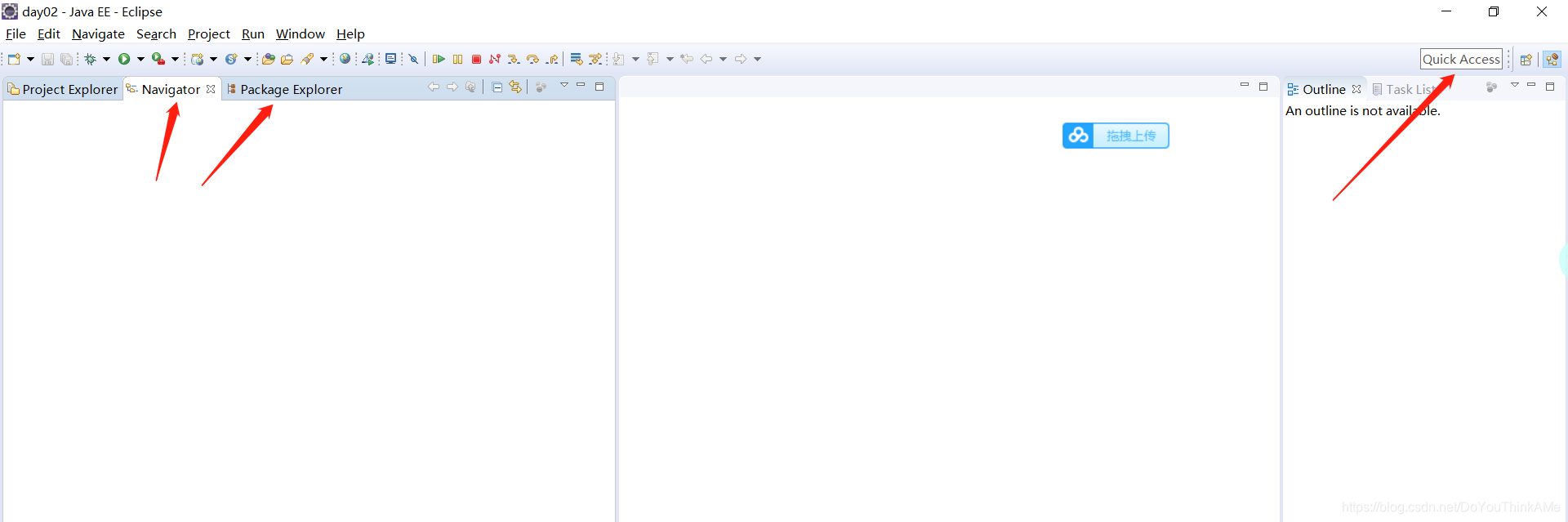
Task: Click the Step Into icon
Action: 514,59
